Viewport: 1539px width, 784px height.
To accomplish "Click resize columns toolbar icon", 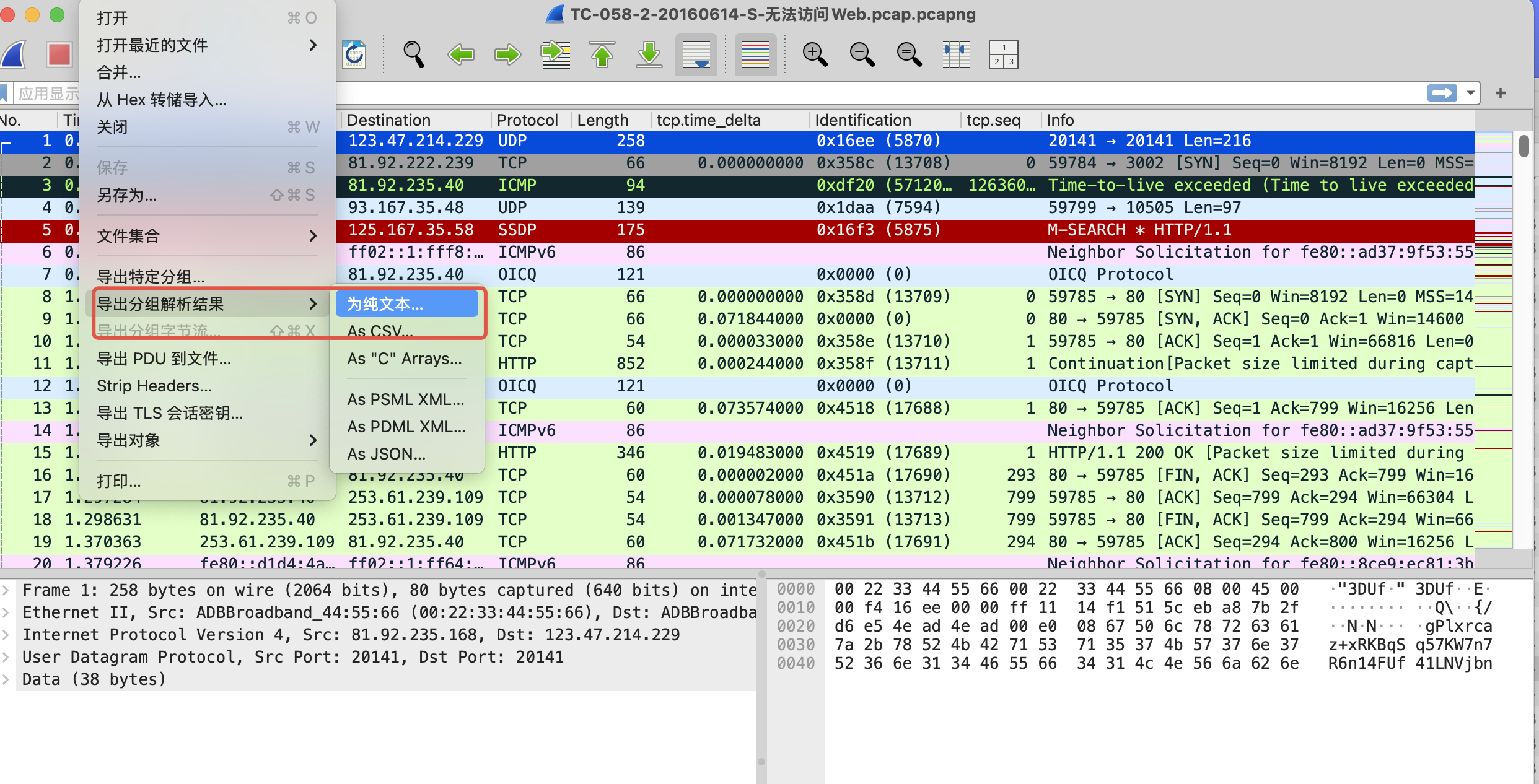I will 956,54.
